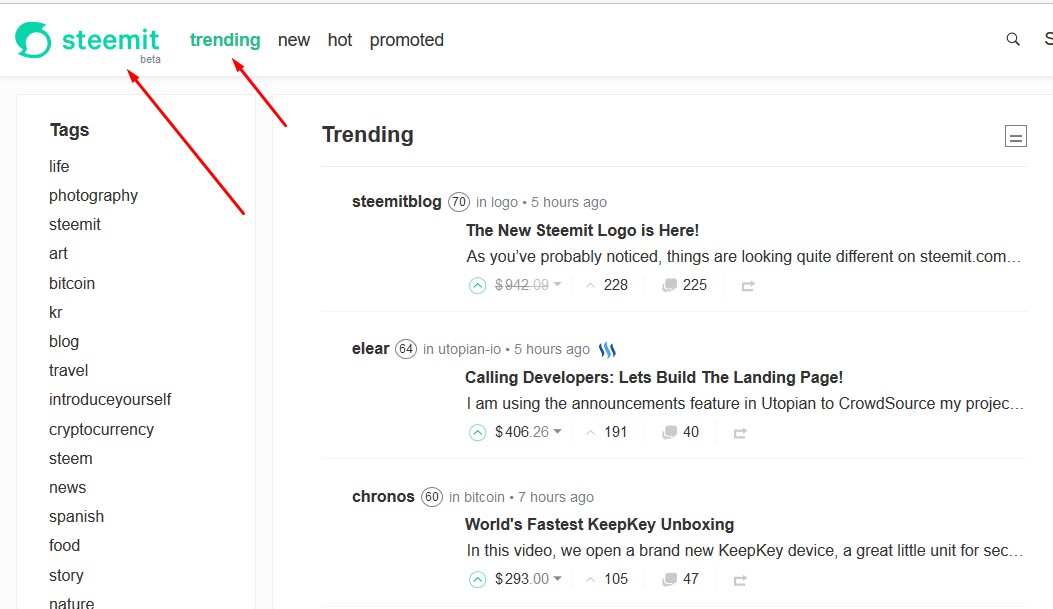Viewport: 1053px width, 609px height.
Task: Select the news tag
Action: [x=67, y=487]
